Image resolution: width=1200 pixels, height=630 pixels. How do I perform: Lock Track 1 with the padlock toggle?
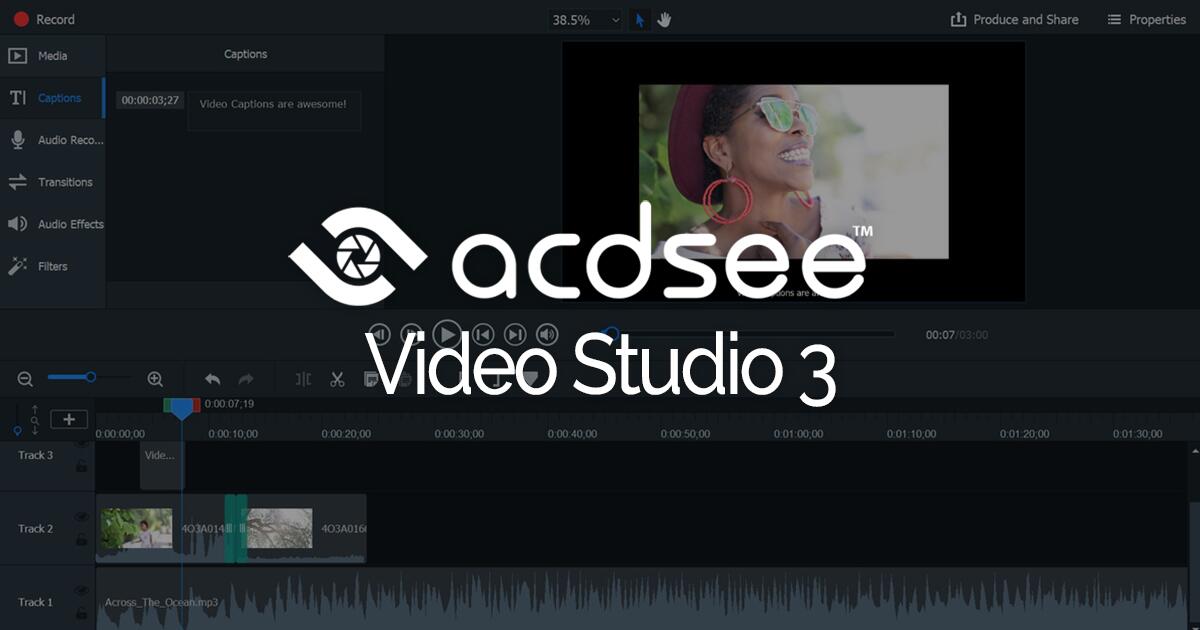pos(81,613)
